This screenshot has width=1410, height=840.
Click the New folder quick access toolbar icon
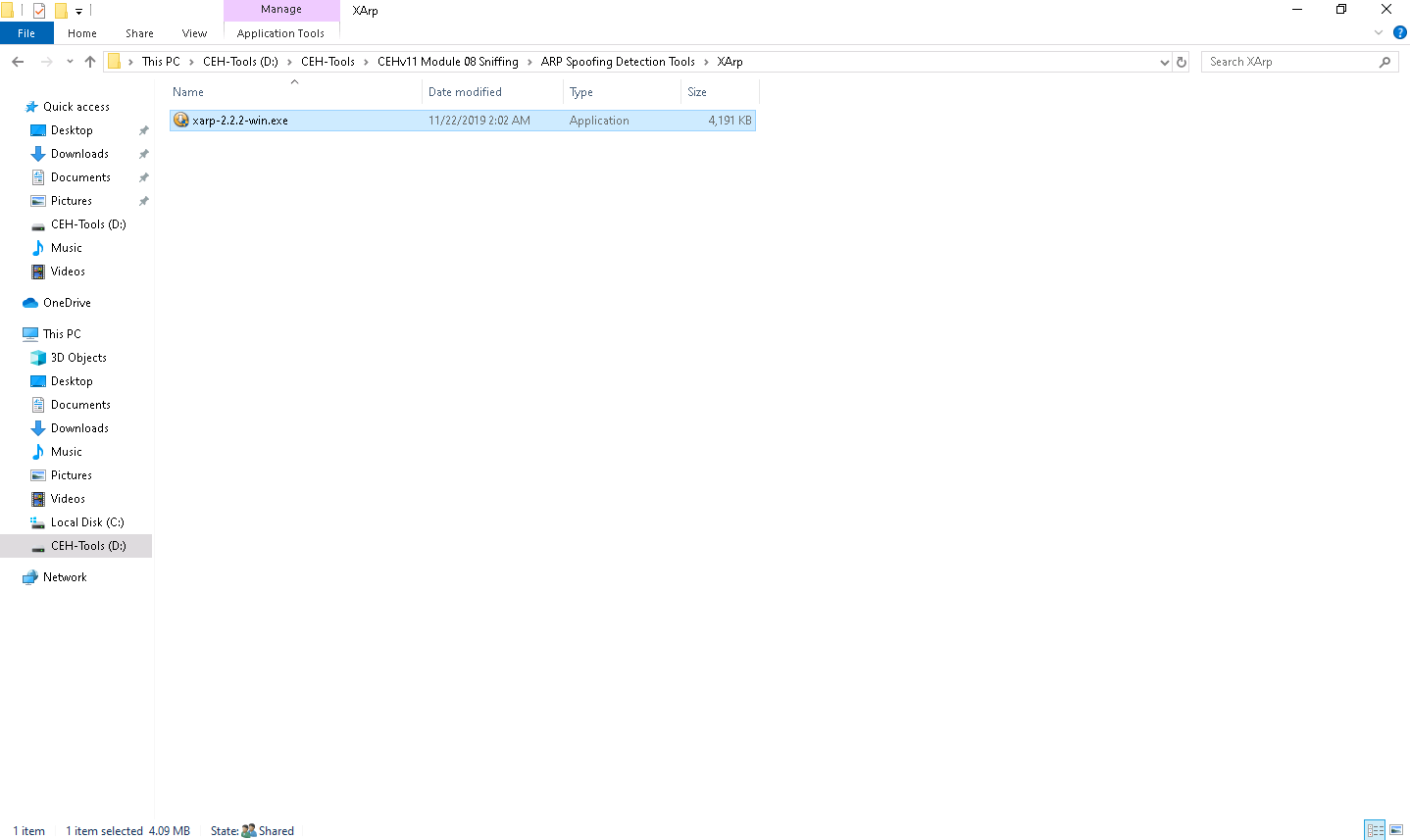tap(61, 11)
